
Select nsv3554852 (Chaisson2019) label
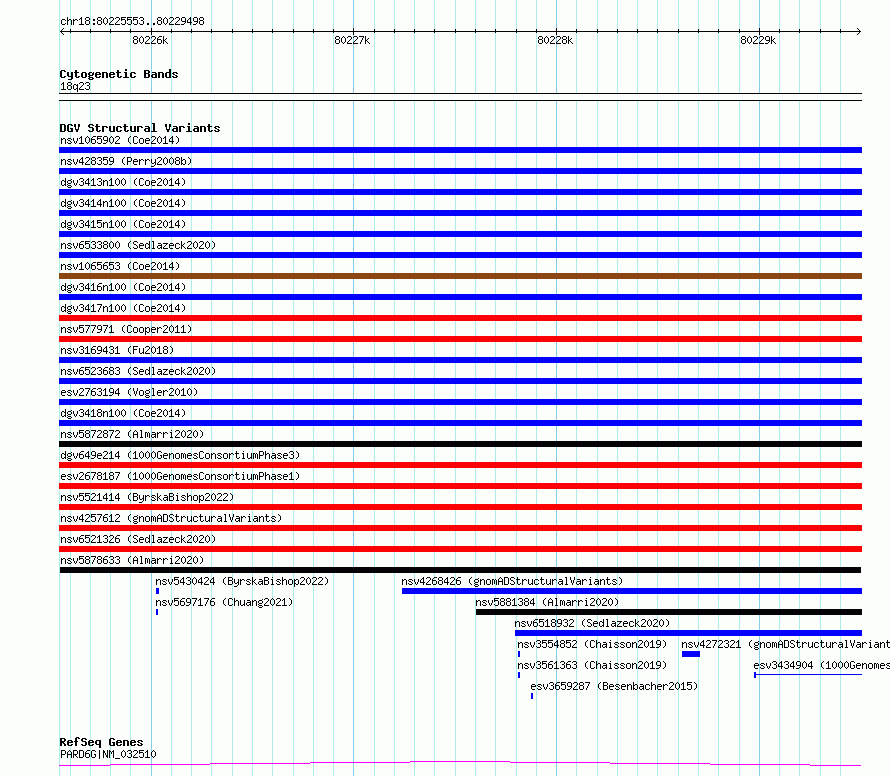tap(592, 644)
